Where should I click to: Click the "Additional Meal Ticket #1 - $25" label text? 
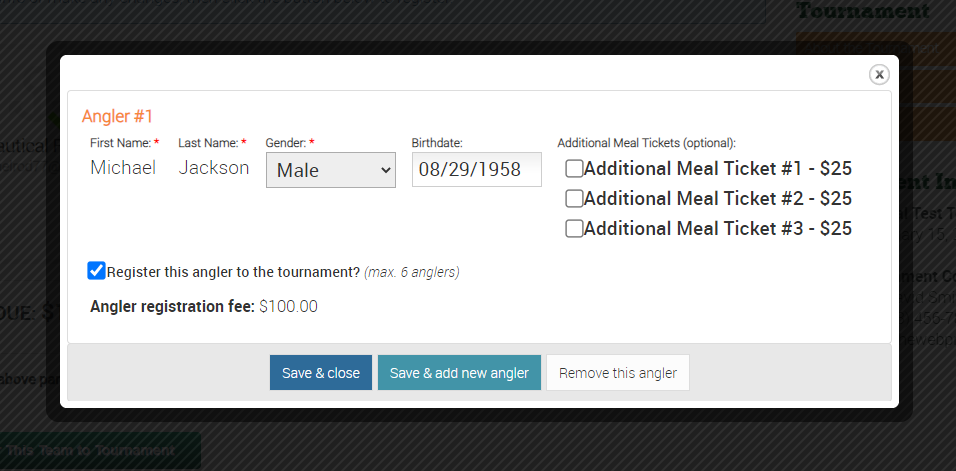click(718, 168)
